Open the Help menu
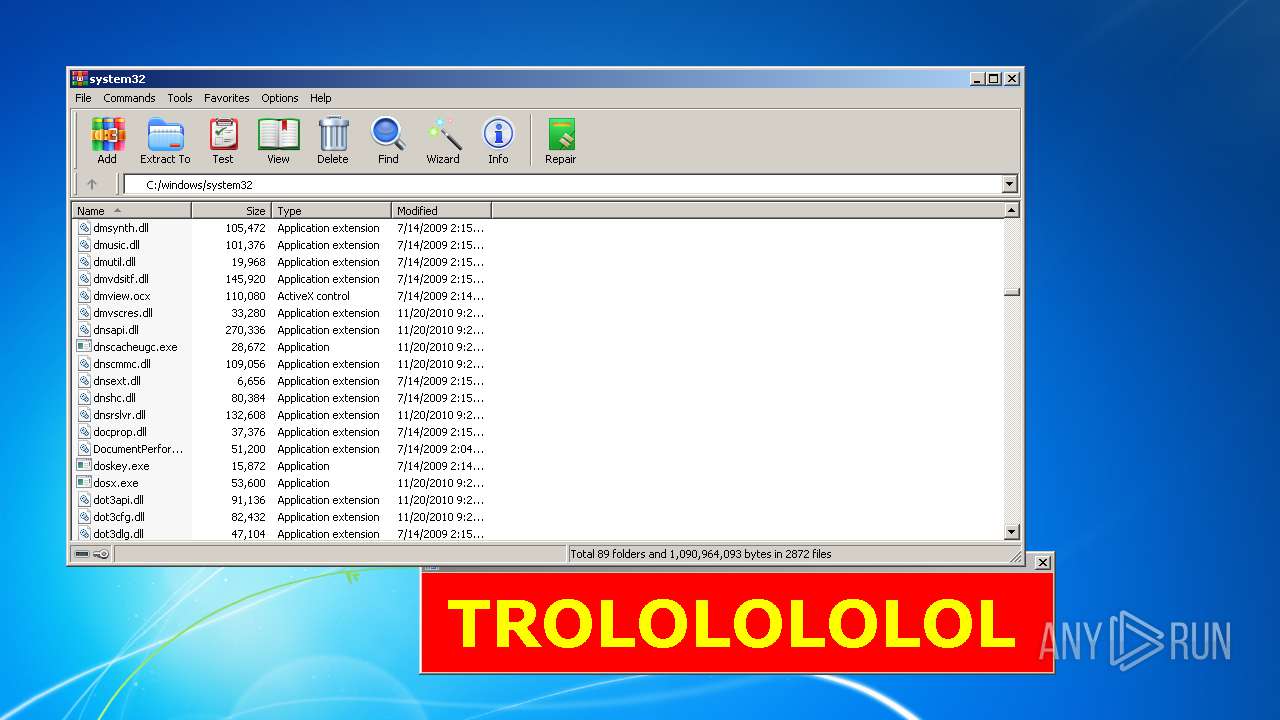 pos(320,98)
